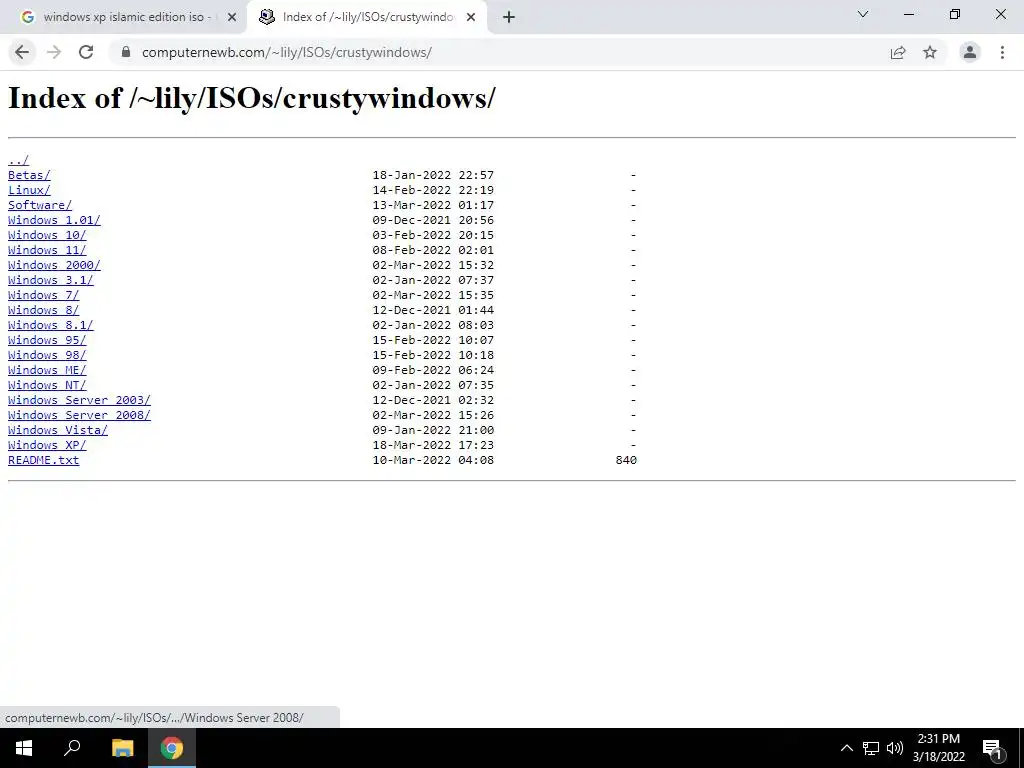This screenshot has width=1024, height=768.
Task: Open the Windows Server 2003 folder
Action: pos(79,400)
